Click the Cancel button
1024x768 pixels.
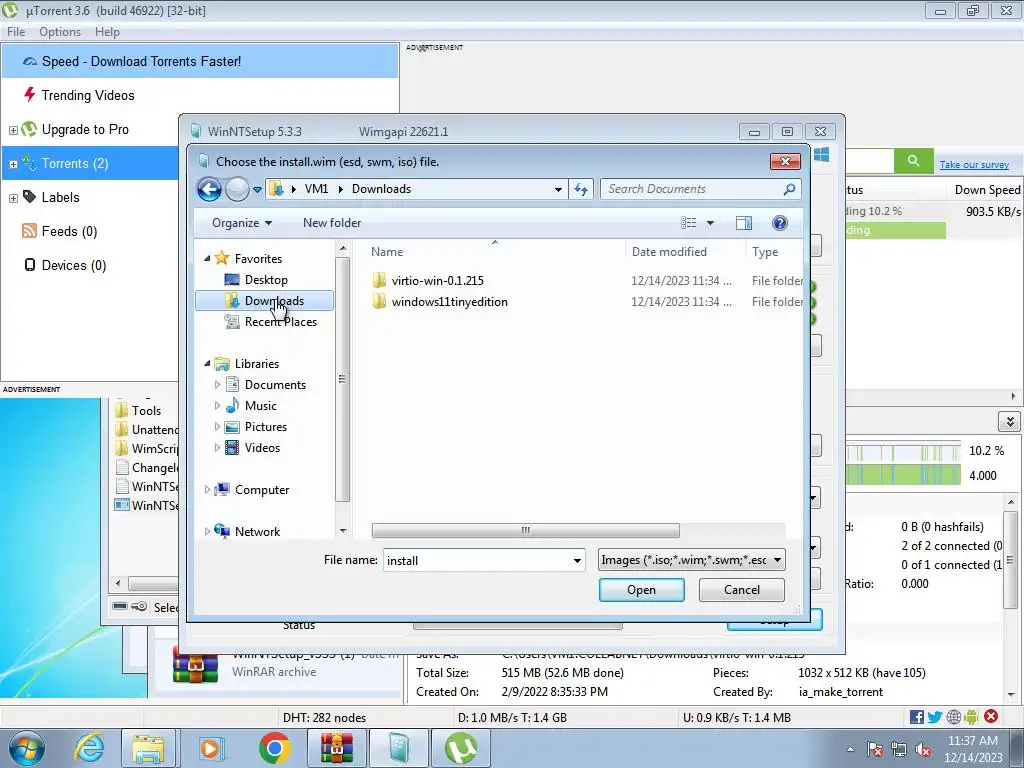tap(742, 590)
